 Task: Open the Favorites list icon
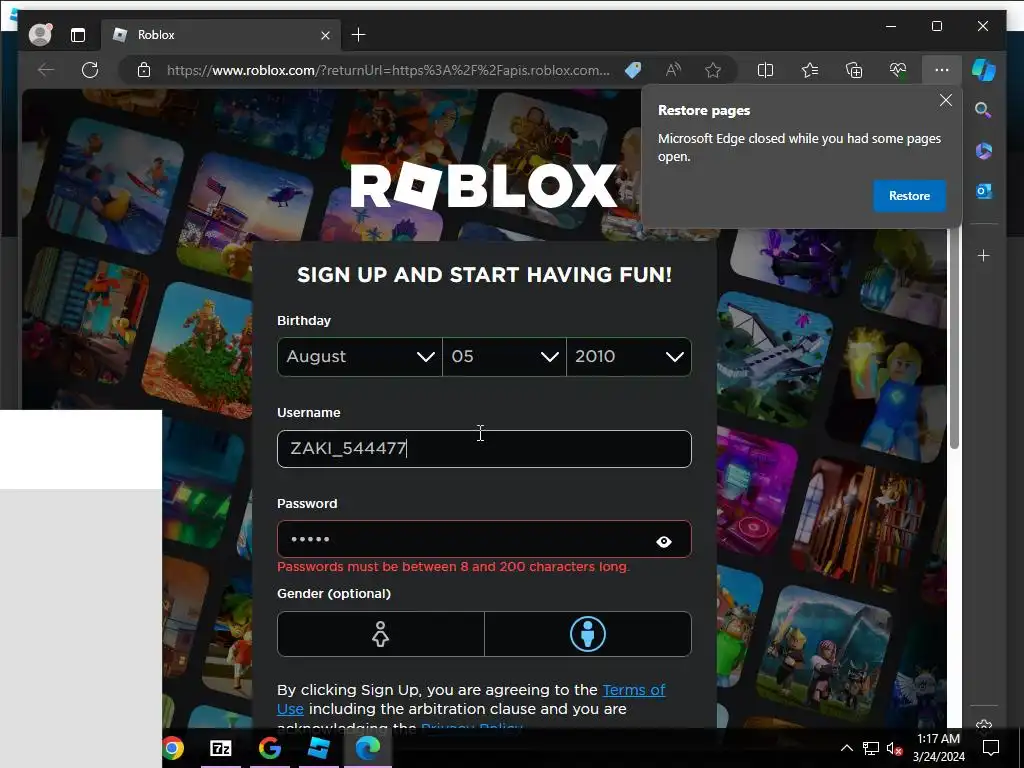click(x=810, y=70)
